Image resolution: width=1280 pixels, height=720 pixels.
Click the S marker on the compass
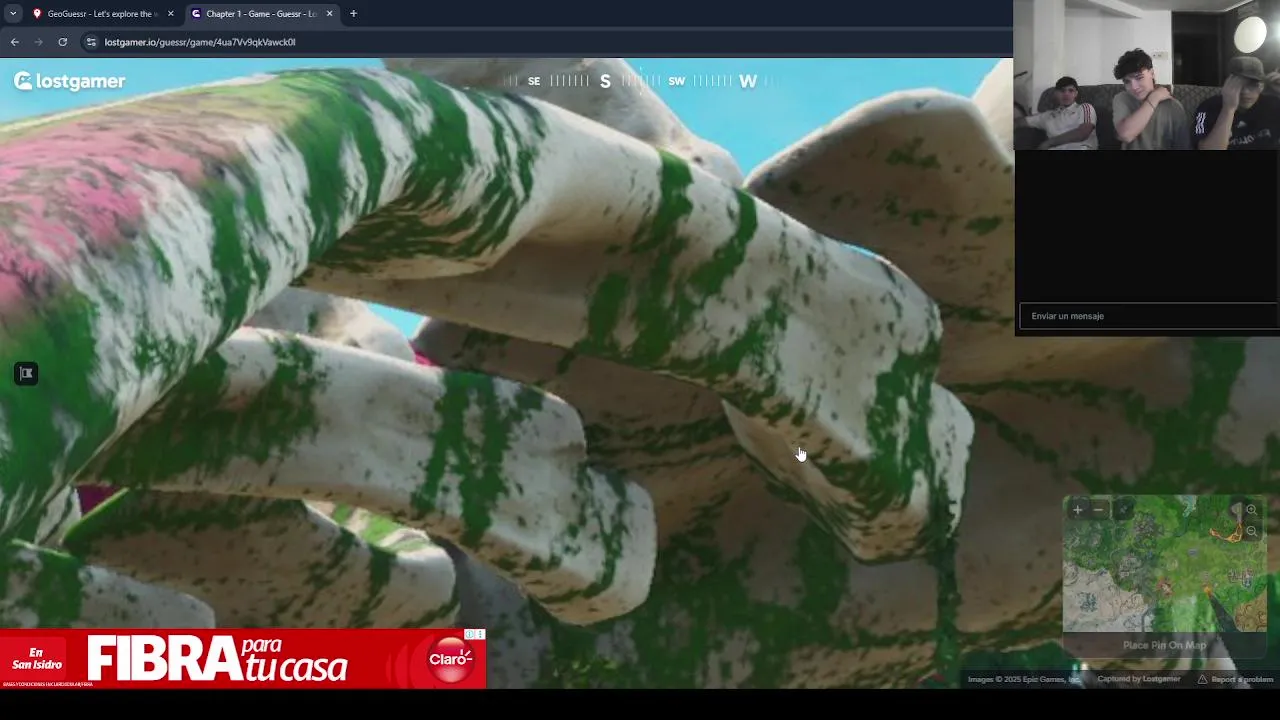(605, 81)
